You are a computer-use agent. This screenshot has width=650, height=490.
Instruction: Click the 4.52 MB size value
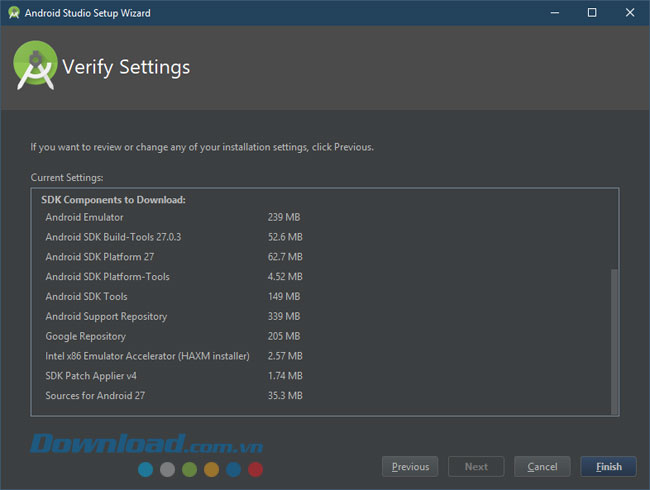(x=285, y=277)
